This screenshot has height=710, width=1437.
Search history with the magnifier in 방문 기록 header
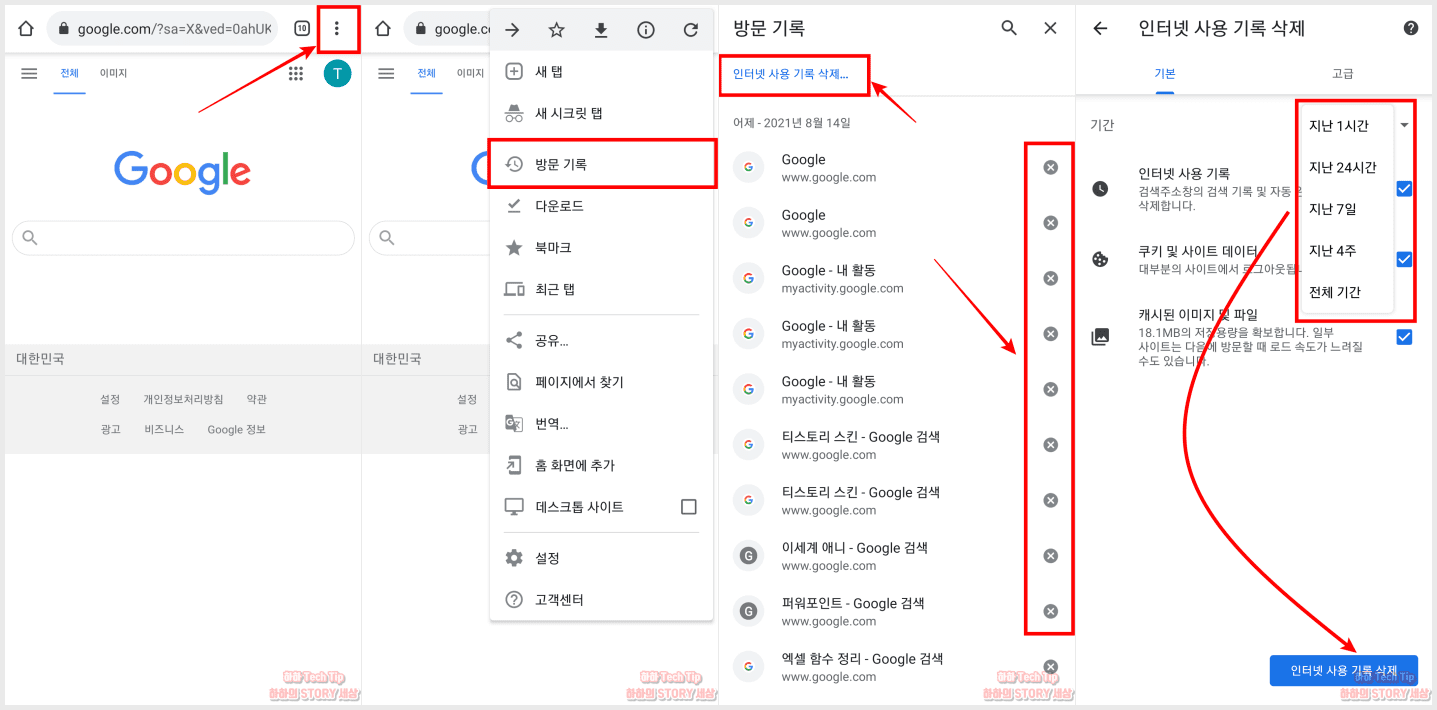1009,28
